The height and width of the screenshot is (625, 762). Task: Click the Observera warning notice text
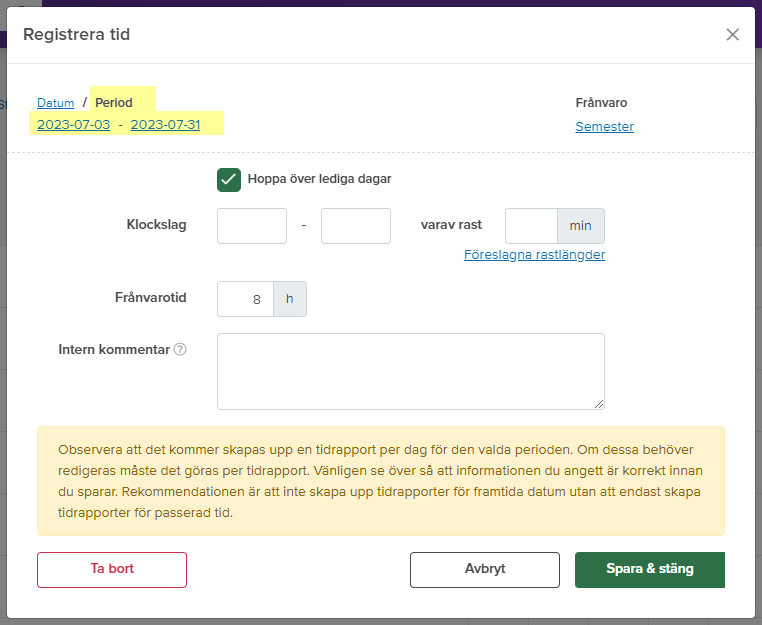[x=381, y=481]
